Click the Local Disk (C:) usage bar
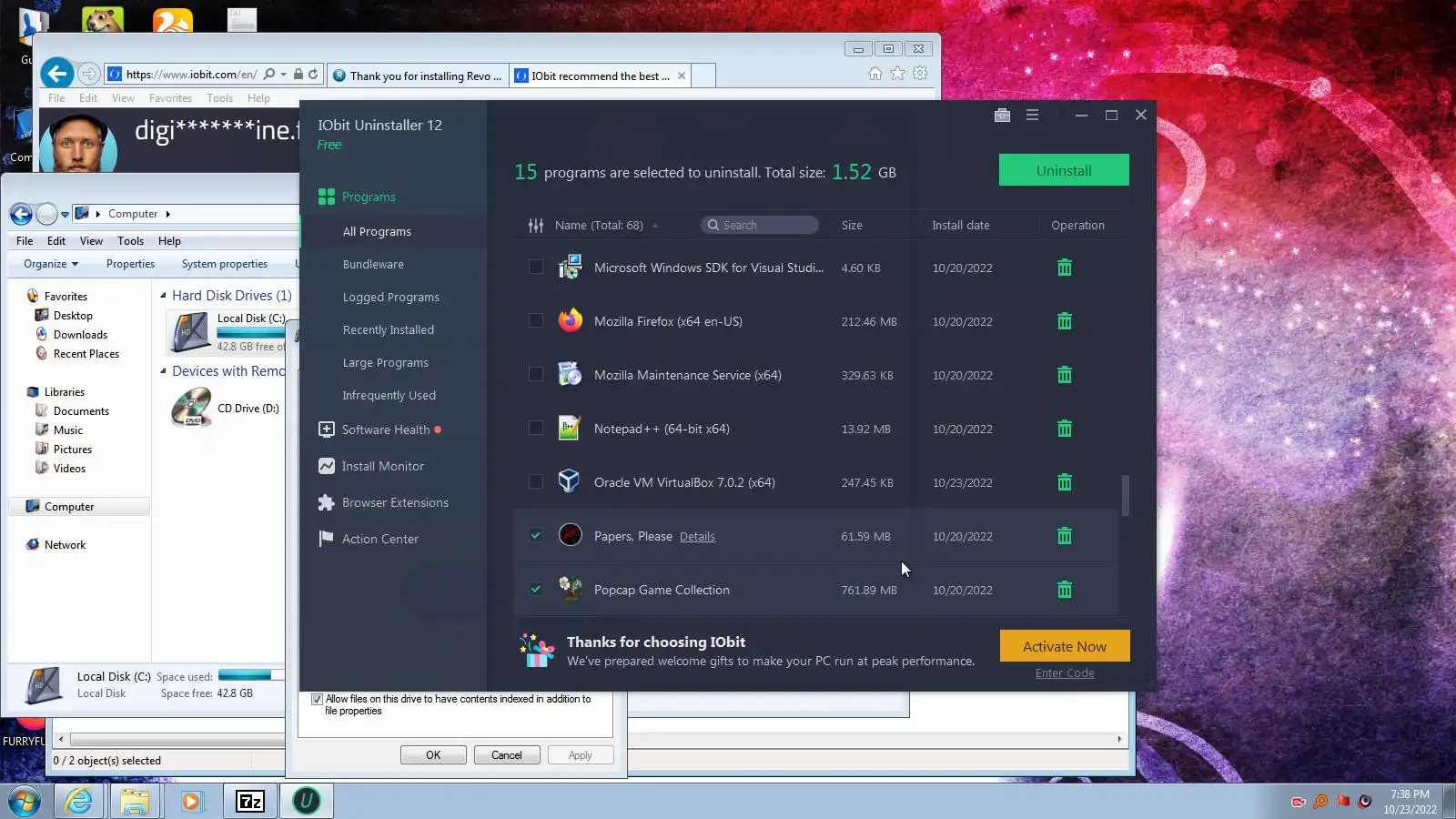The image size is (1456, 819). point(250,333)
